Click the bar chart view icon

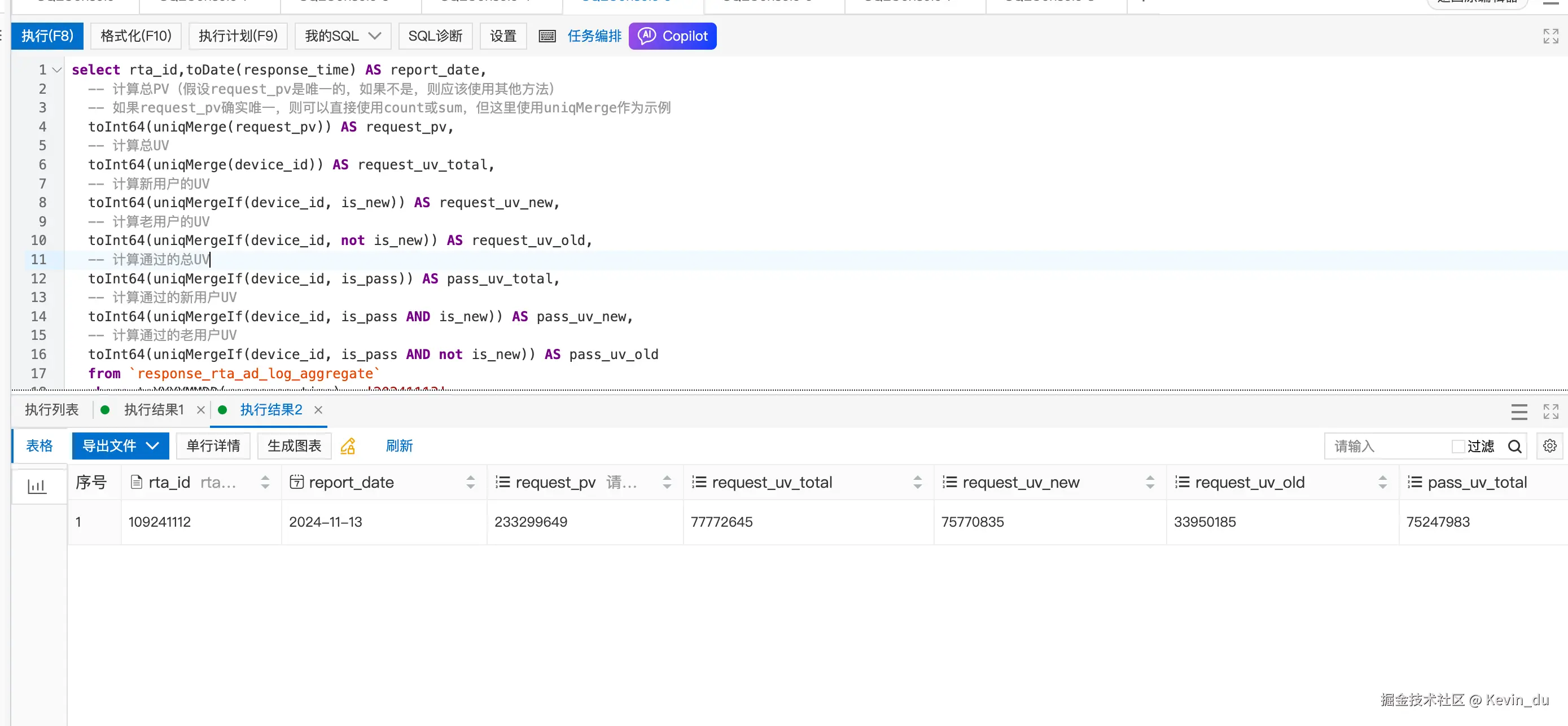click(x=37, y=486)
